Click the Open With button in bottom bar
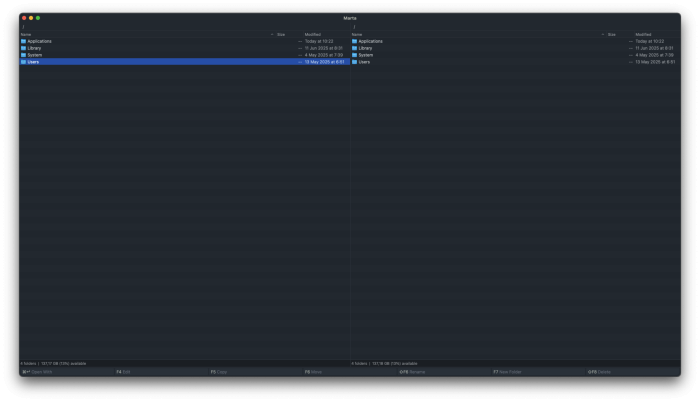 tap(40, 372)
